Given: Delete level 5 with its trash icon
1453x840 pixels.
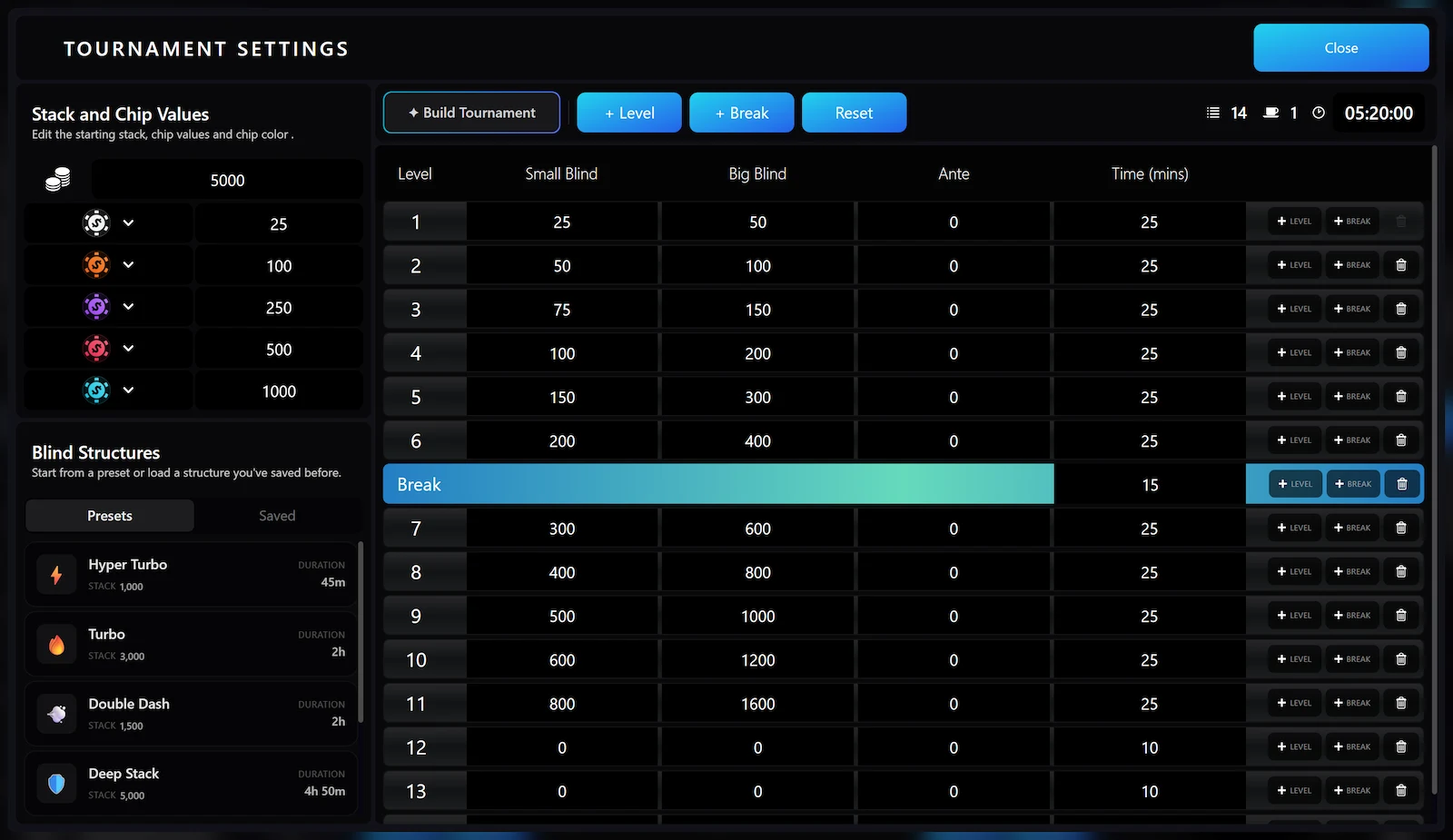Looking at the screenshot, I should [x=1401, y=397].
